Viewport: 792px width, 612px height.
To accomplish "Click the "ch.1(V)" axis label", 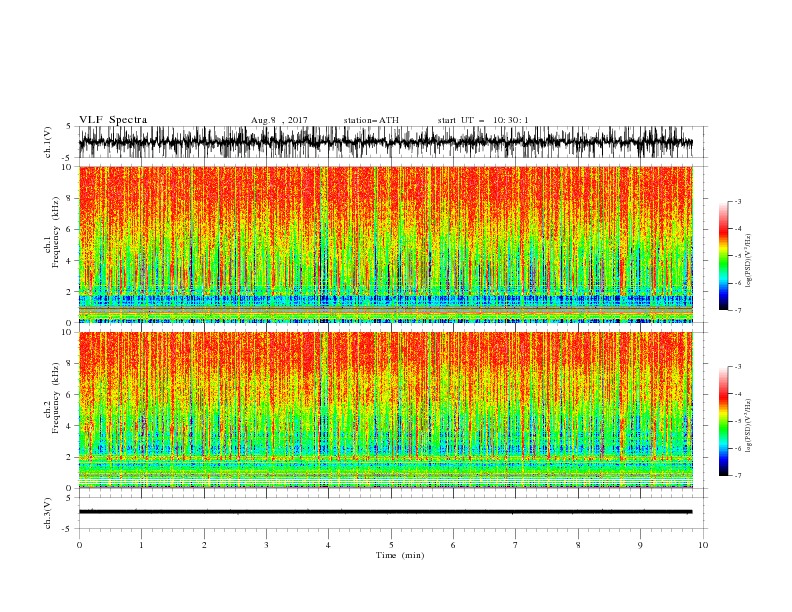I will point(48,142).
